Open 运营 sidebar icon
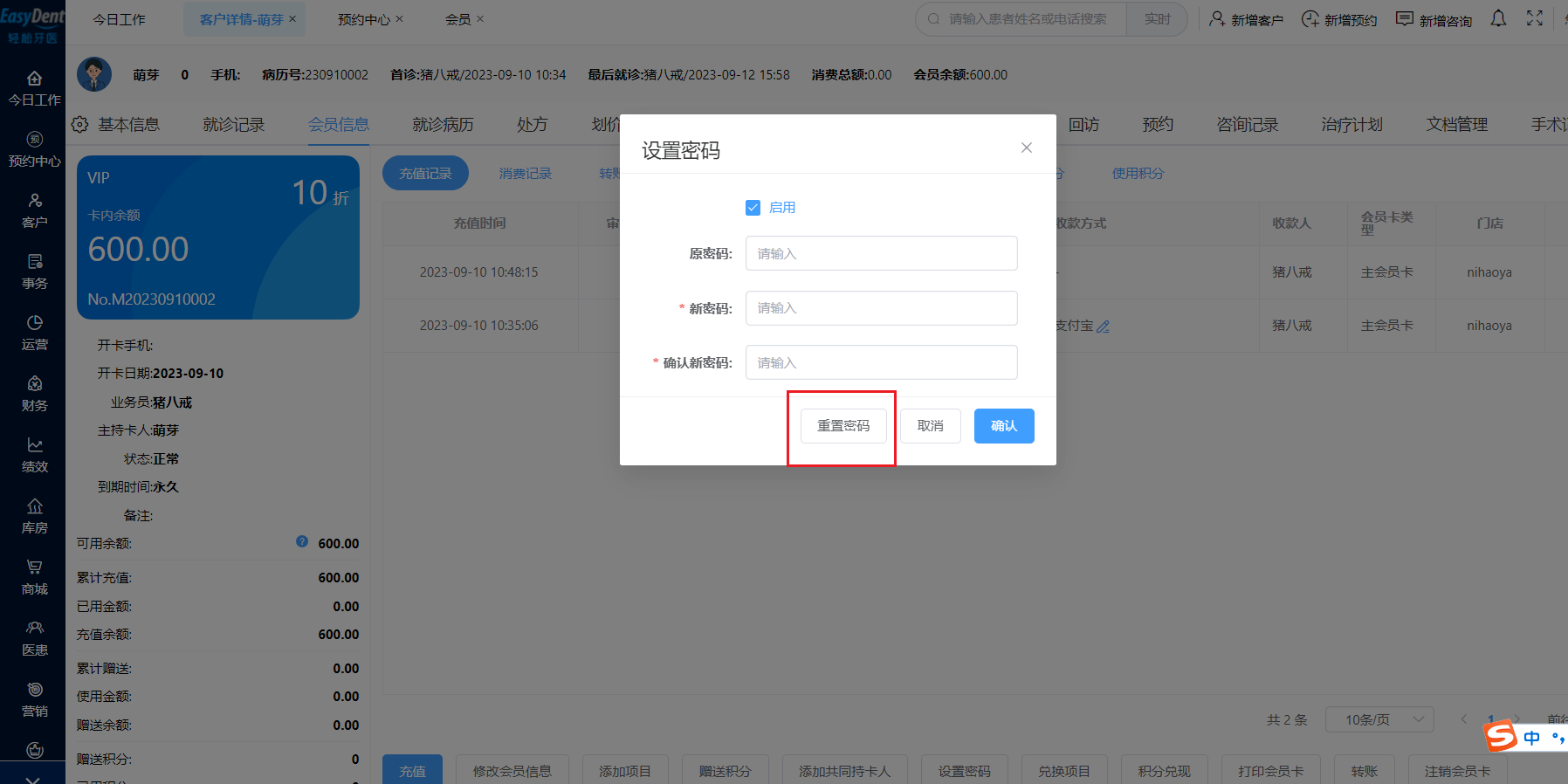This screenshot has height=784, width=1568. coord(34,334)
